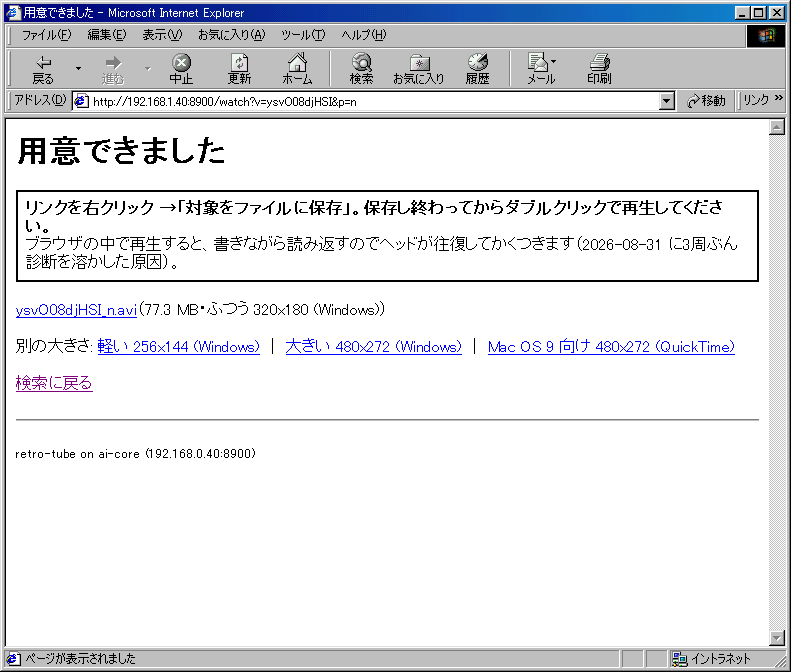Open the forward history dropdown arrow
Viewport: 791px width, 672px height.
point(148,68)
